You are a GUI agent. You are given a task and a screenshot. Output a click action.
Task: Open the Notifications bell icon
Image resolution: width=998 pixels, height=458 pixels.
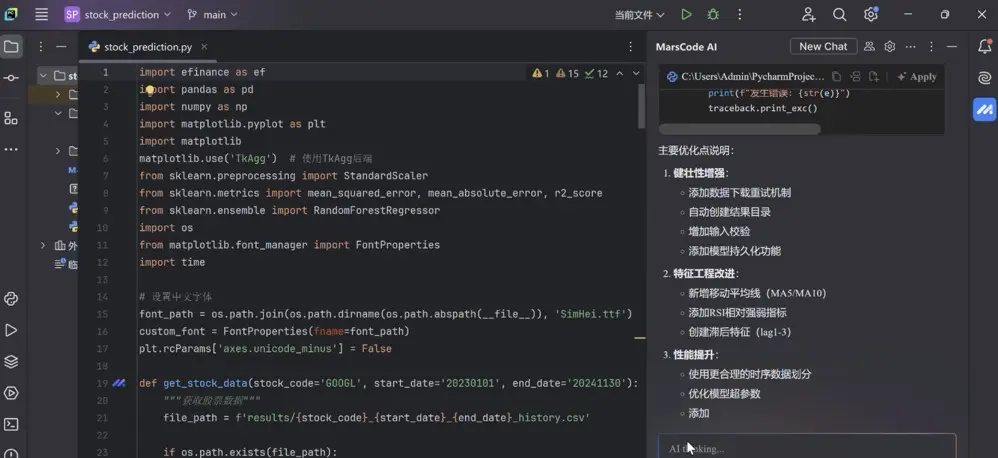(985, 46)
